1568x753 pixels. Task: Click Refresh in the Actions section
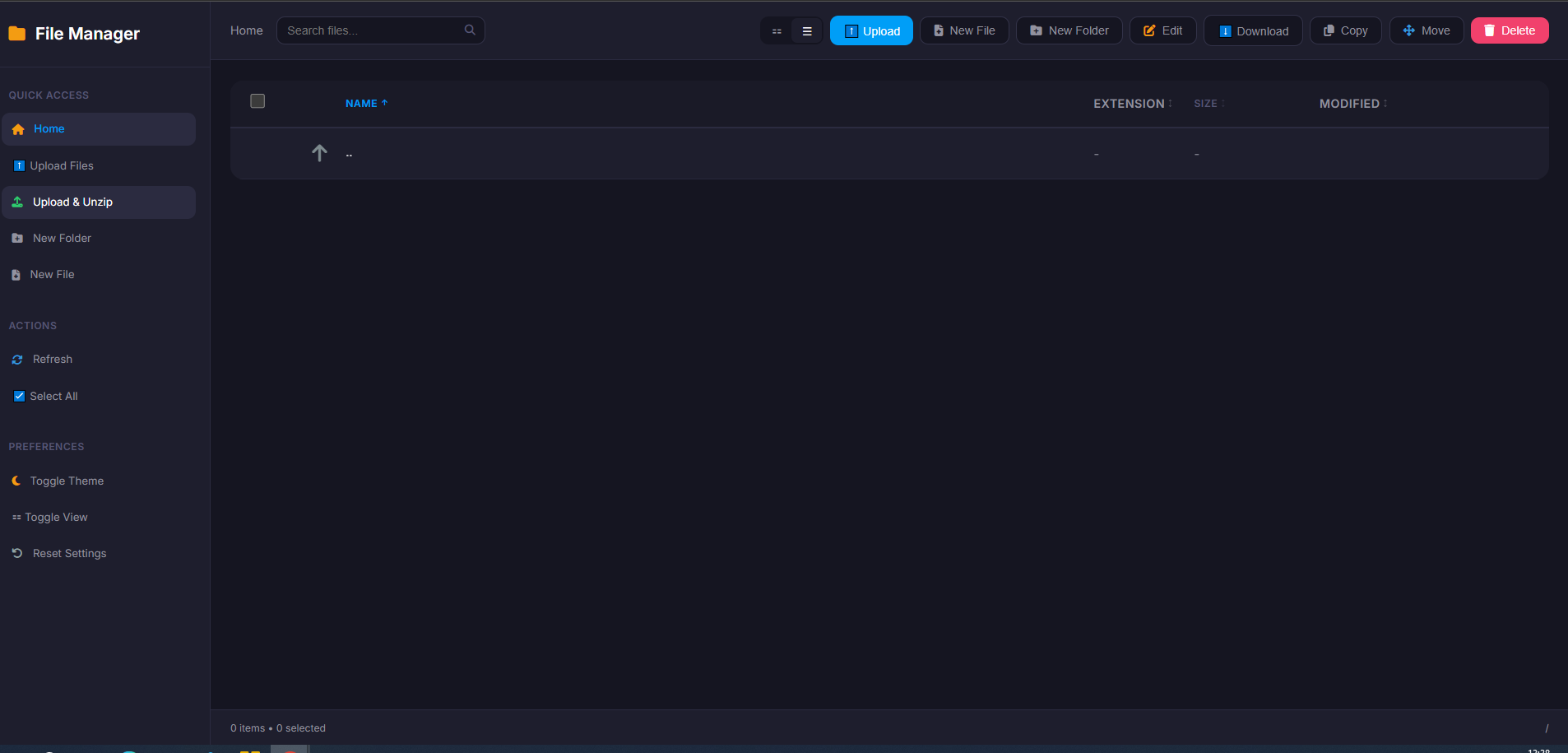52,360
